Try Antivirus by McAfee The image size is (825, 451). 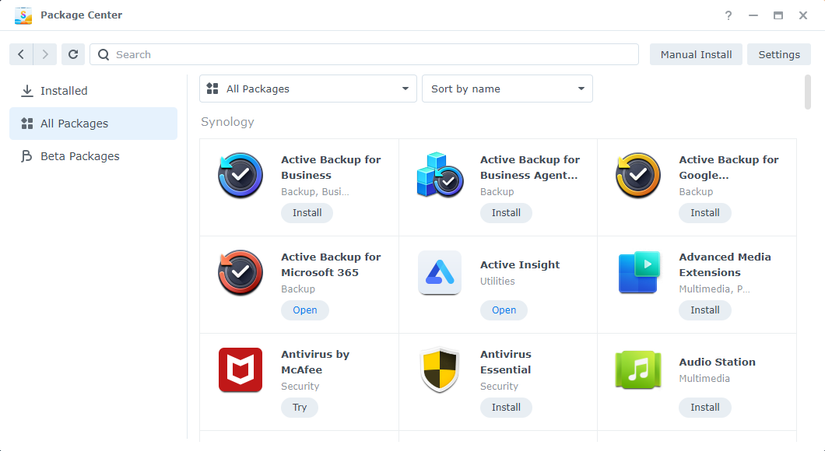[x=299, y=407]
